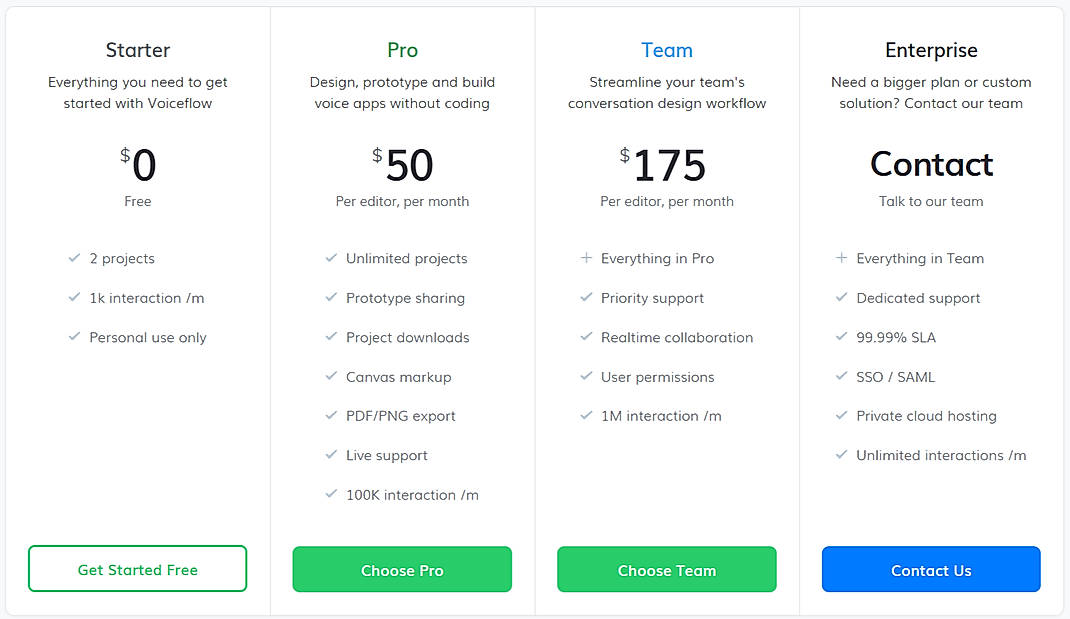
Task: Click the "Contact" price text for Enterprise
Action: pyautogui.click(x=931, y=164)
